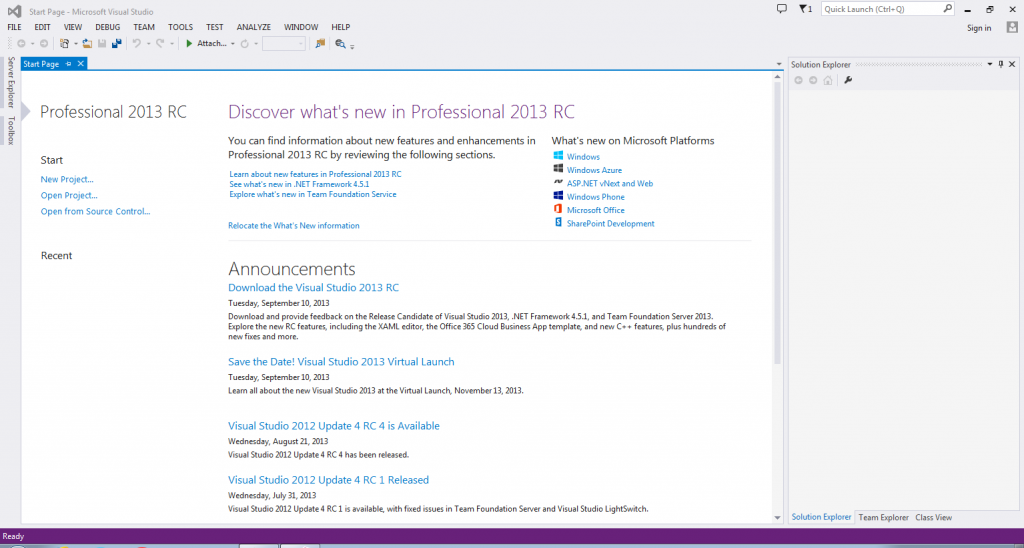This screenshot has width=1024, height=548.
Task: Open the empty solution configurations combo box
Action: (284, 44)
